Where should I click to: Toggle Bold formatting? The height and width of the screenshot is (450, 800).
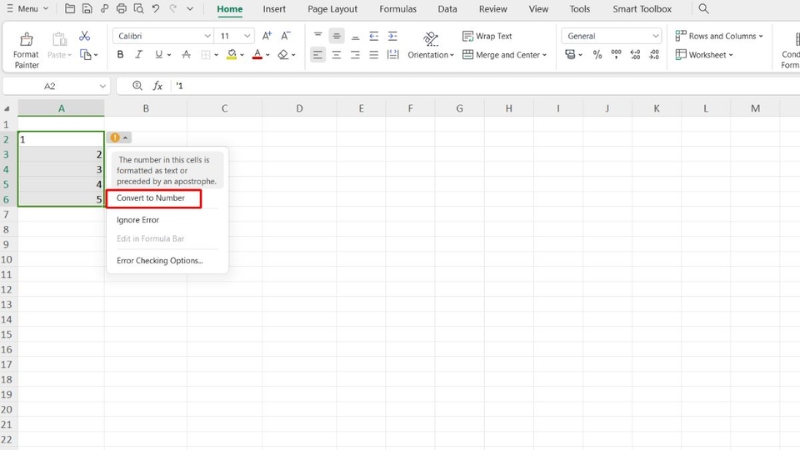click(121, 55)
